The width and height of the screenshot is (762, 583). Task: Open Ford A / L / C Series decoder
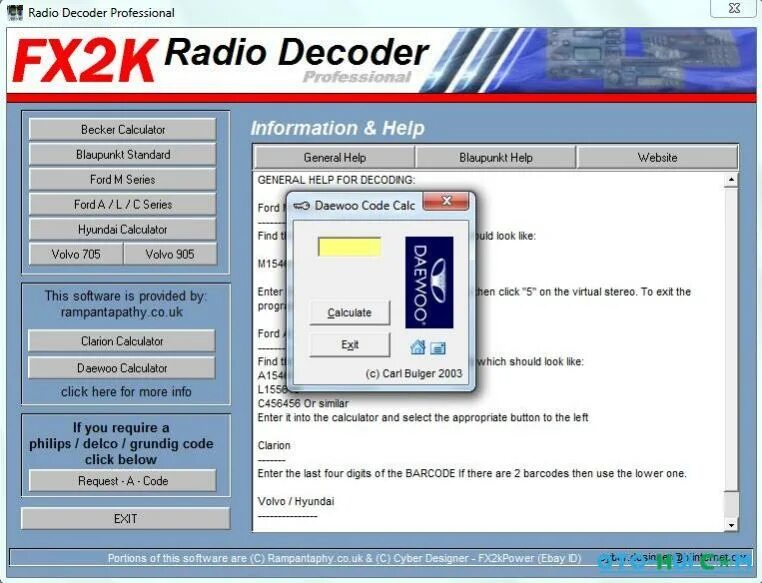point(122,205)
